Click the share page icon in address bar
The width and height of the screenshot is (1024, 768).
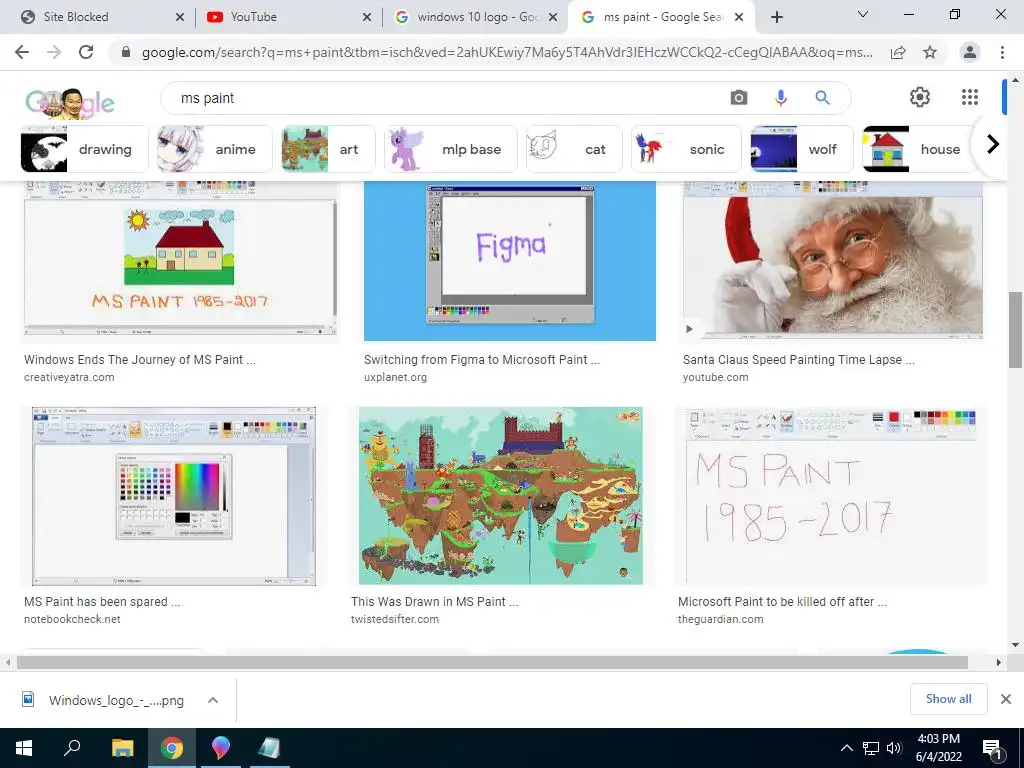[898, 52]
